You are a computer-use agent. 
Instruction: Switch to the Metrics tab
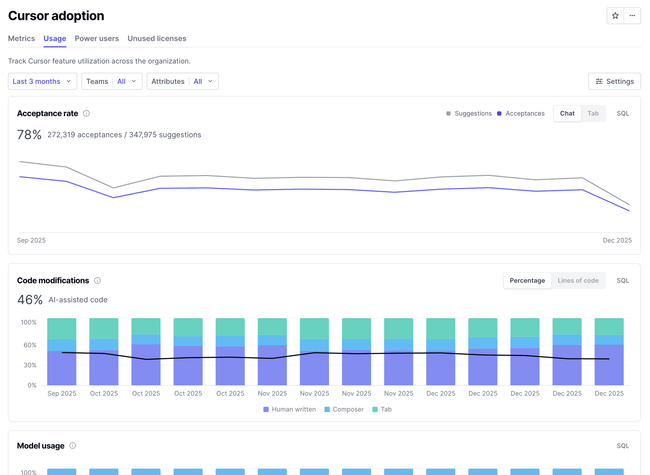point(21,39)
